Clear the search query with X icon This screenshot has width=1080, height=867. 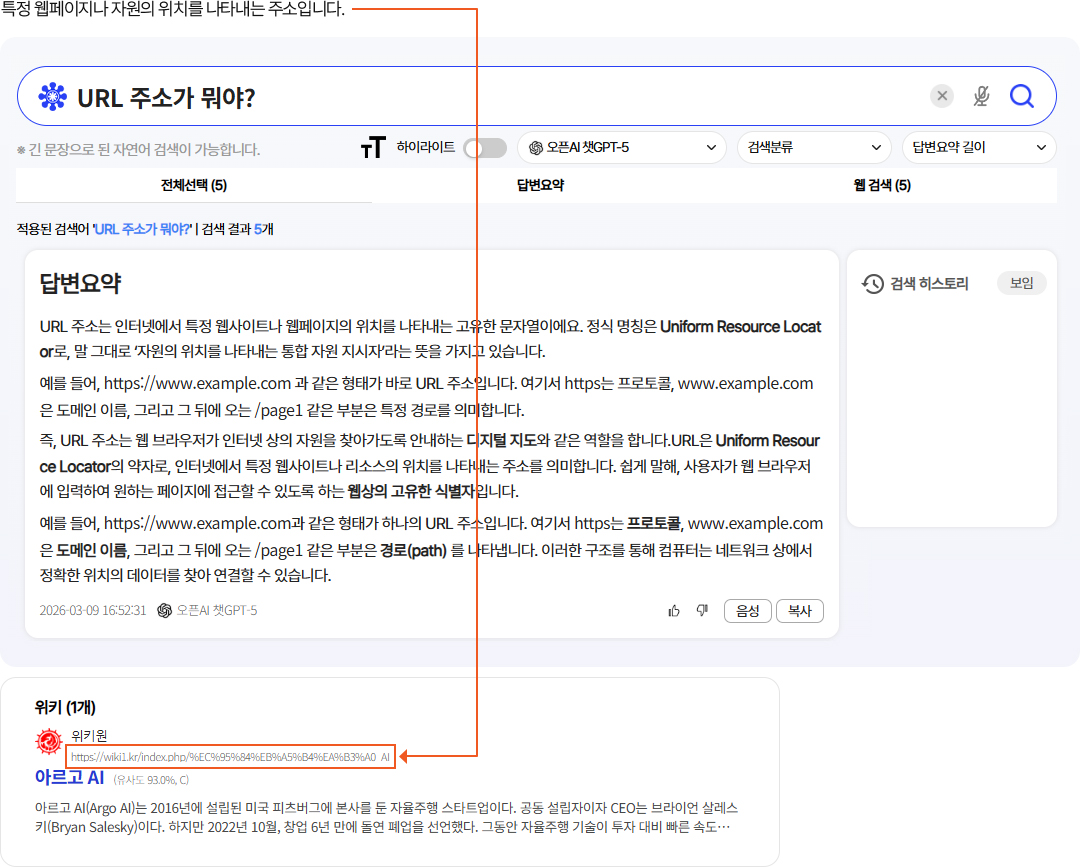(x=942, y=96)
